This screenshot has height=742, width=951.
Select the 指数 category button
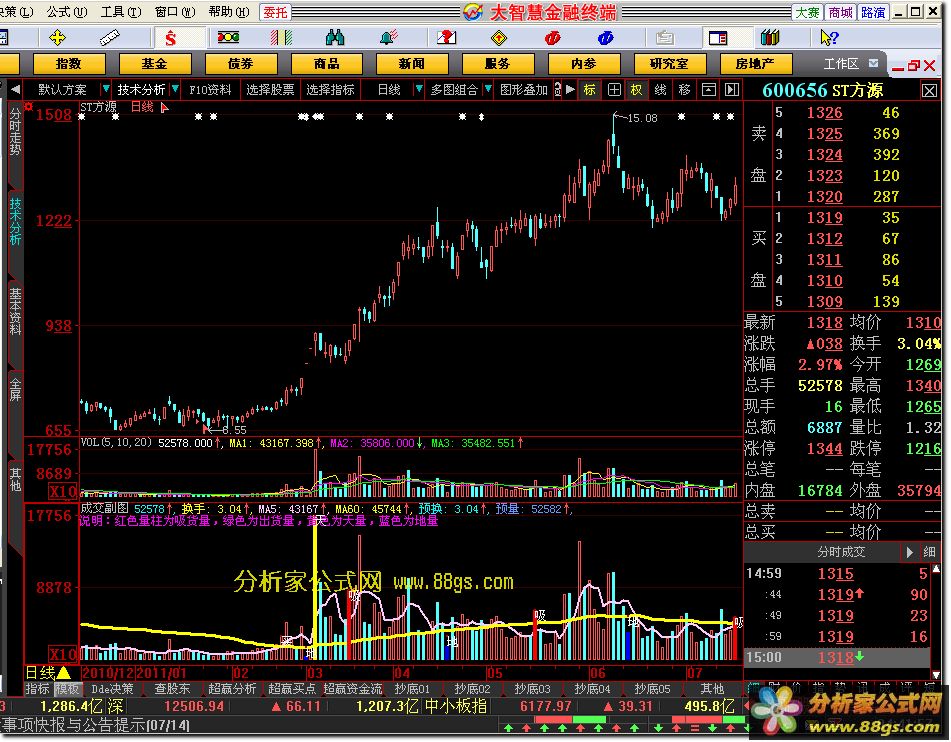pyautogui.click(x=69, y=64)
